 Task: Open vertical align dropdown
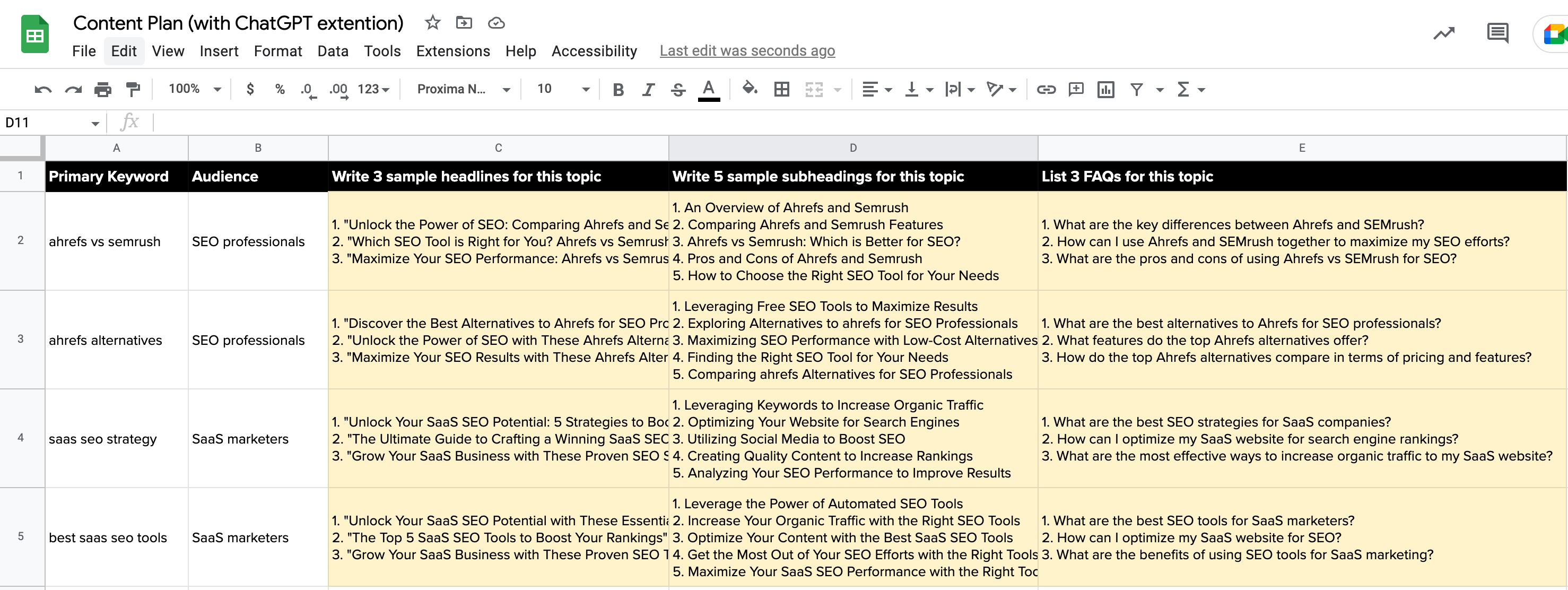click(x=919, y=90)
